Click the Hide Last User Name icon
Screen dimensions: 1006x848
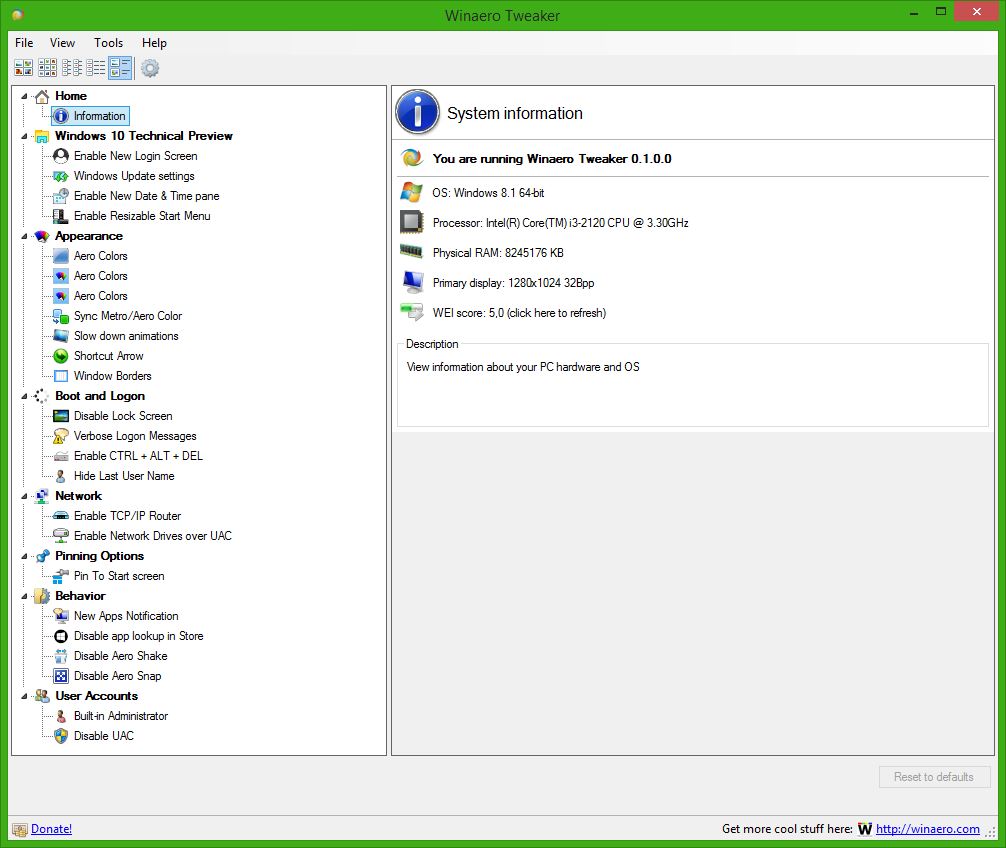(60, 476)
